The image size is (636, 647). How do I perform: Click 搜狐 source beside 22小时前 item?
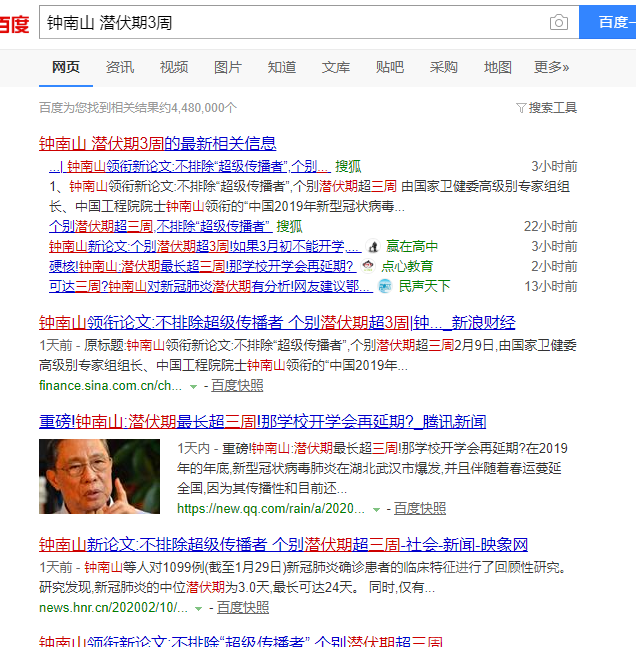pos(289,227)
